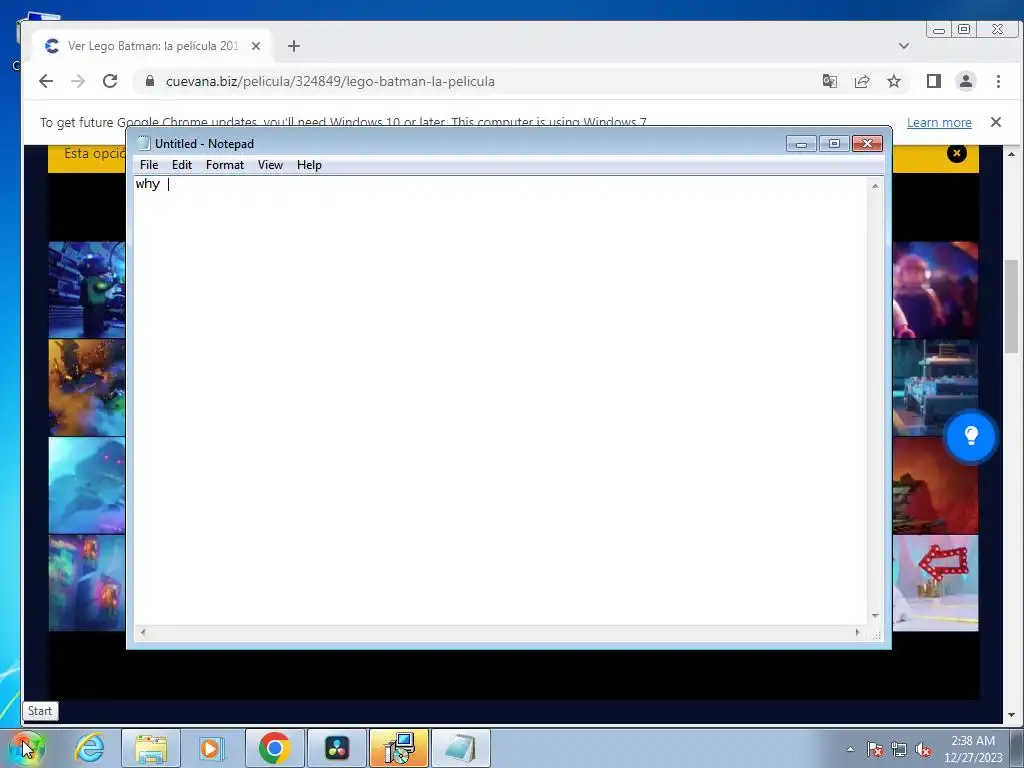Select the Lego Batman Chrome tab

tap(152, 46)
